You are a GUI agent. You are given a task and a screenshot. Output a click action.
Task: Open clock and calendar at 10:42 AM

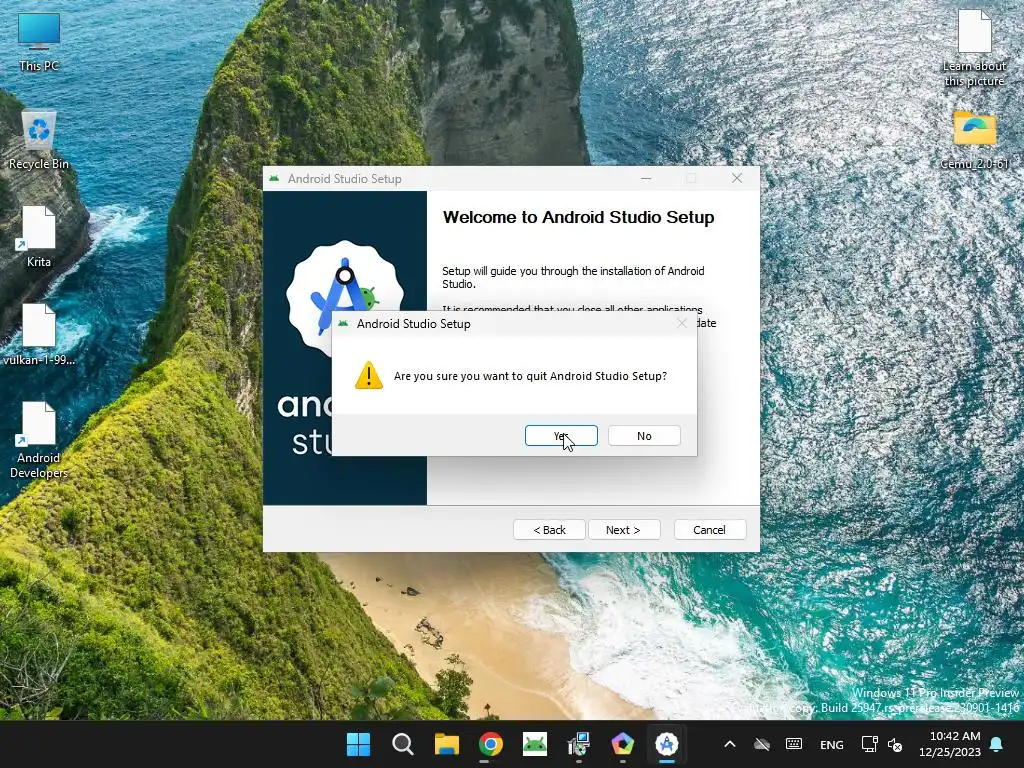(950, 744)
